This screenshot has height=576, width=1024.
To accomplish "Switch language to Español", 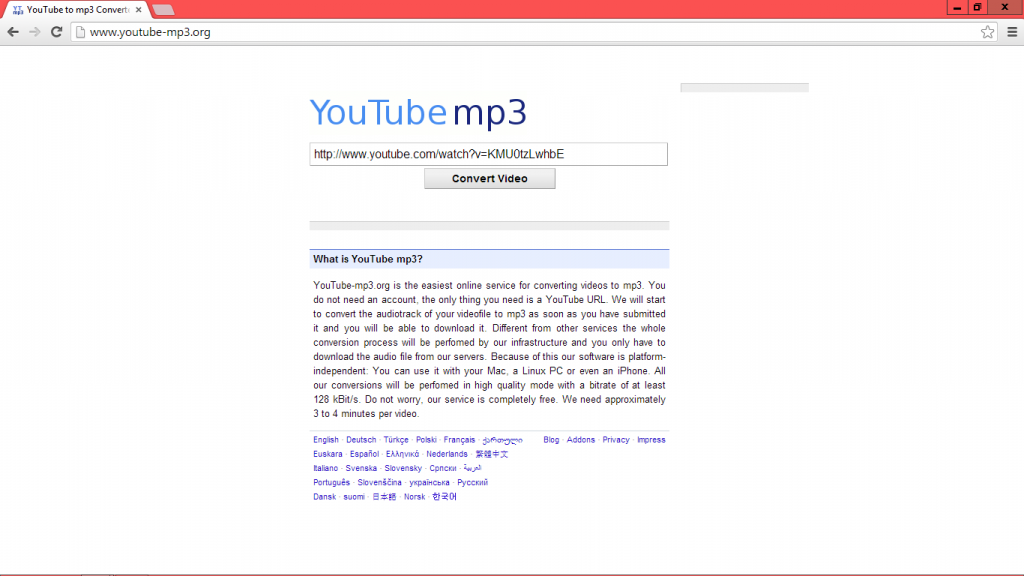I will pos(364,454).
